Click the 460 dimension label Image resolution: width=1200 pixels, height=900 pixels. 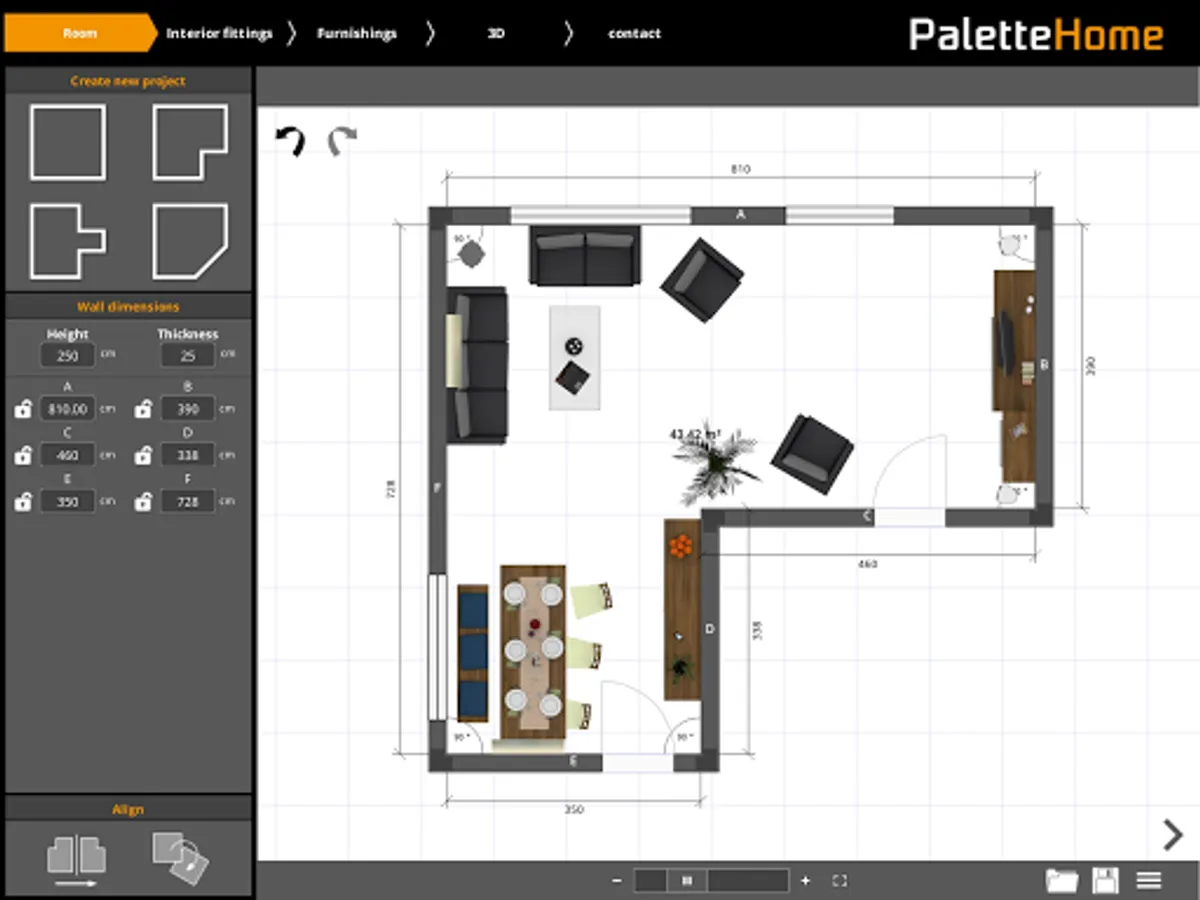868,564
